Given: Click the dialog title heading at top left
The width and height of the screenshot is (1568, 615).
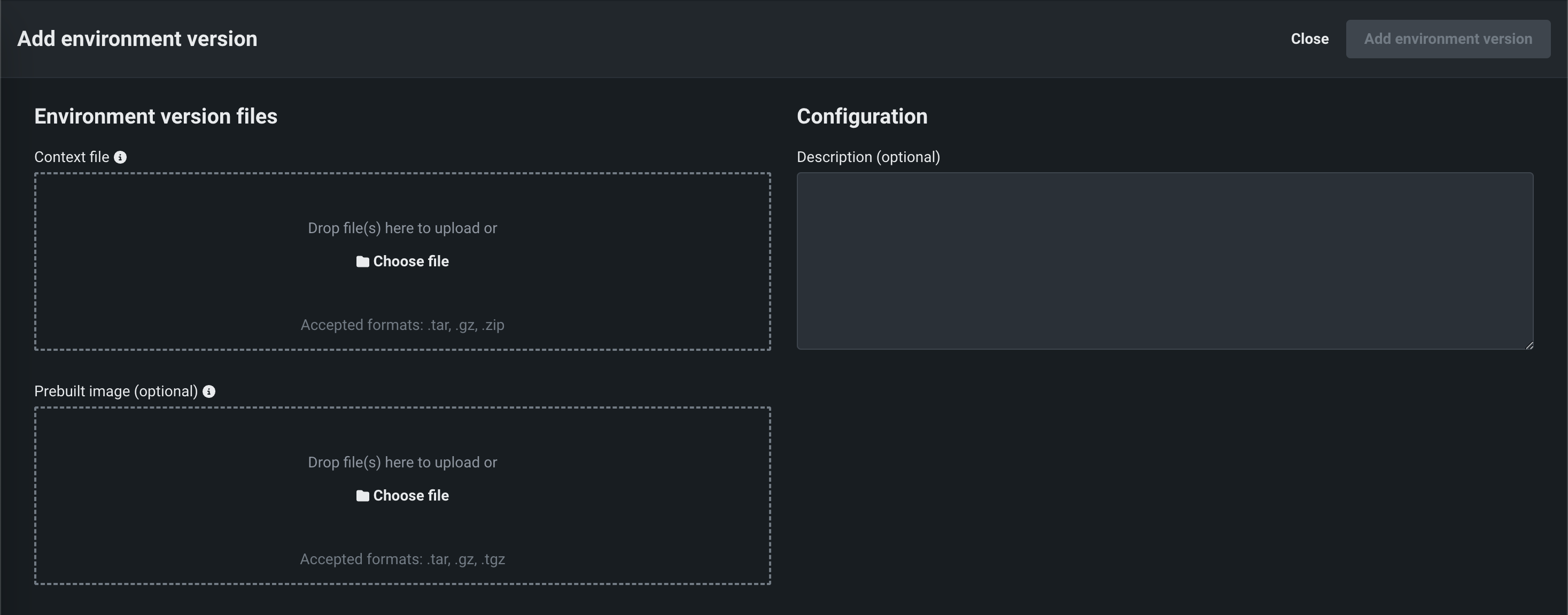Looking at the screenshot, I should point(137,39).
